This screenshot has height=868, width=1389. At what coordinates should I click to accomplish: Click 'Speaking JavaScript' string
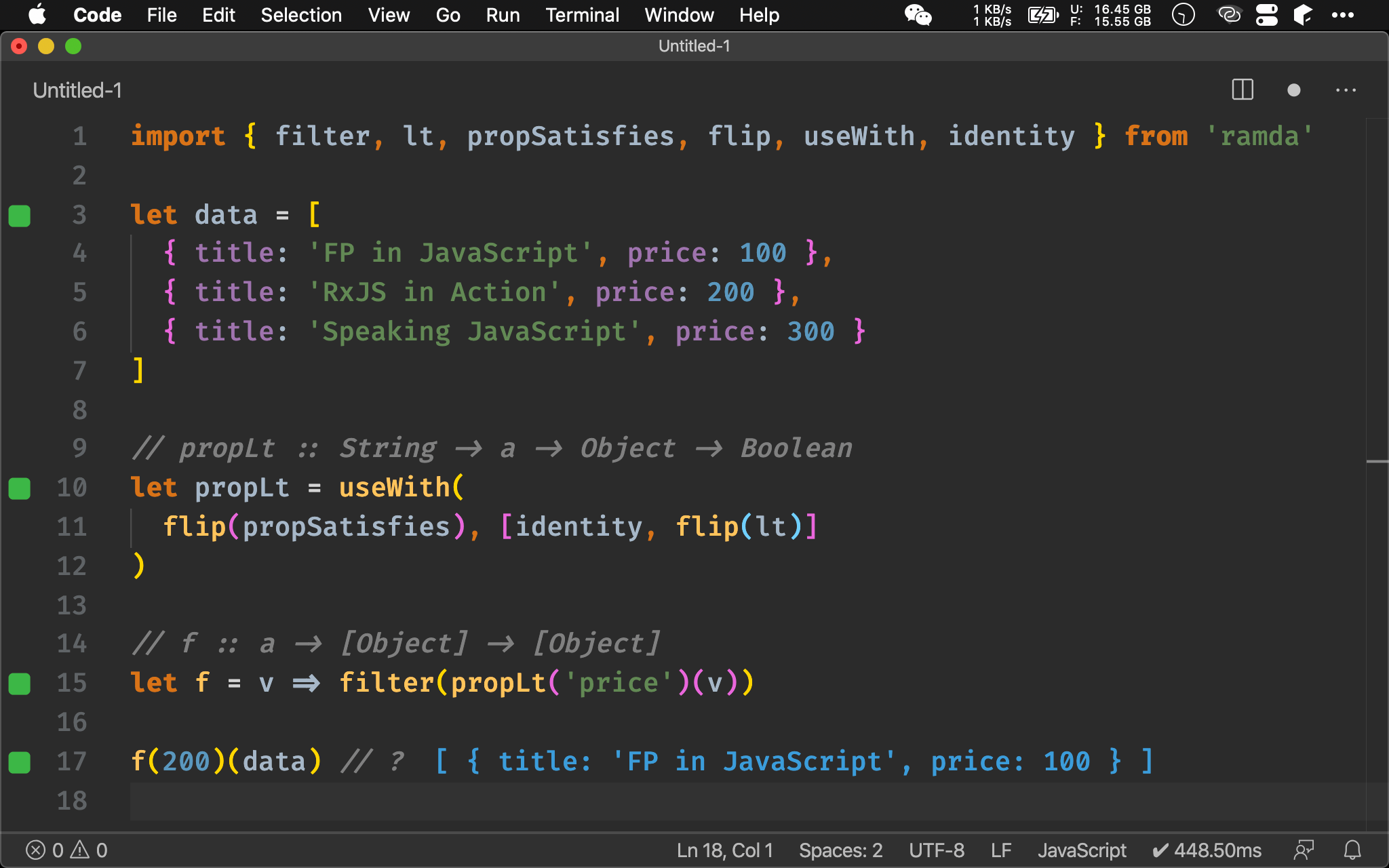click(473, 332)
